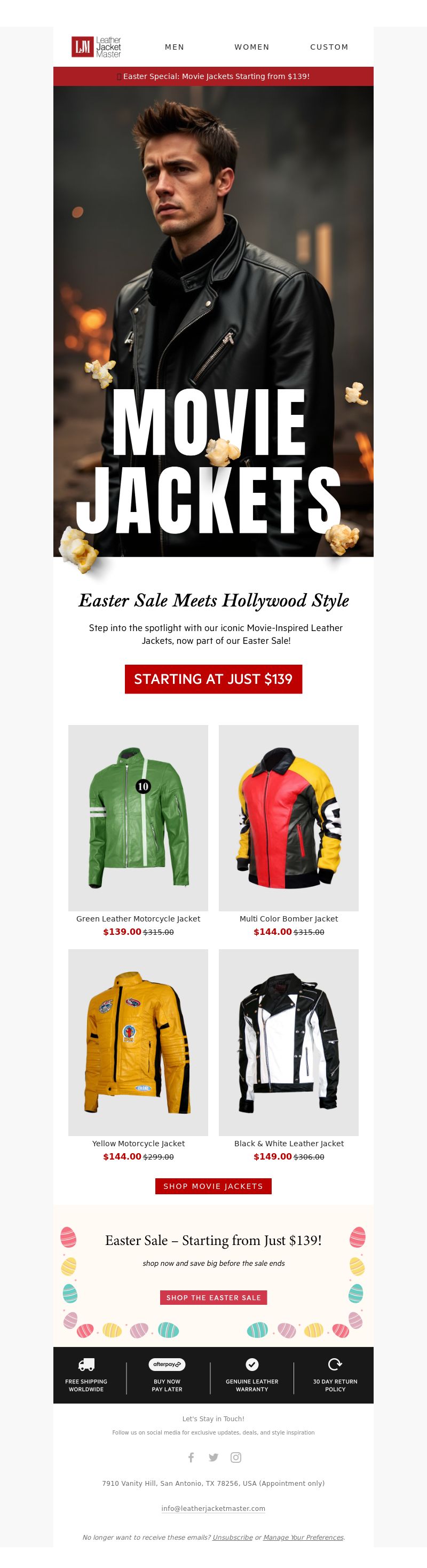Click the Shop the Easter Sale button
This screenshot has width=427, height=1568.
pyautogui.click(x=213, y=1297)
